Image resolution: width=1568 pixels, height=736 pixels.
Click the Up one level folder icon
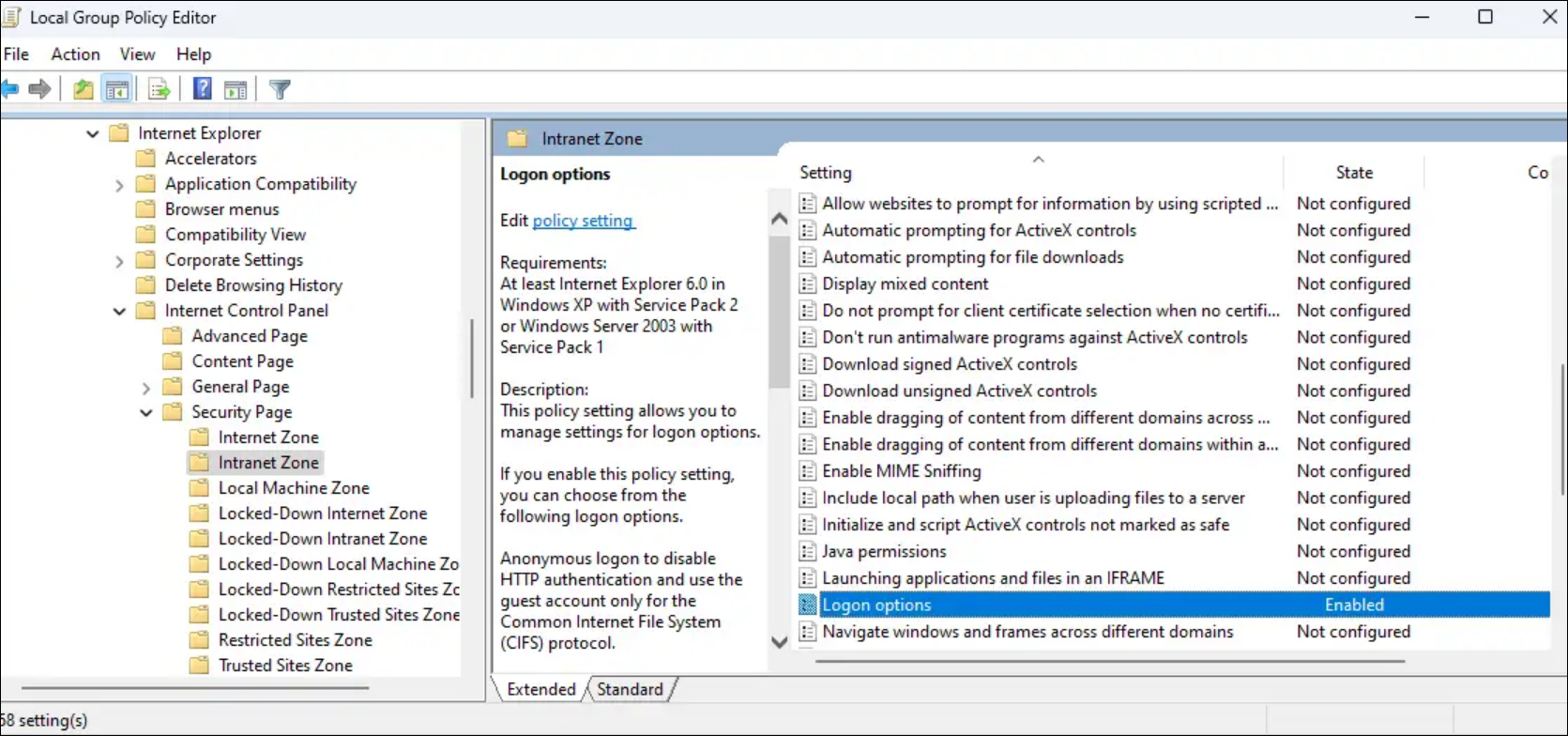(84, 89)
